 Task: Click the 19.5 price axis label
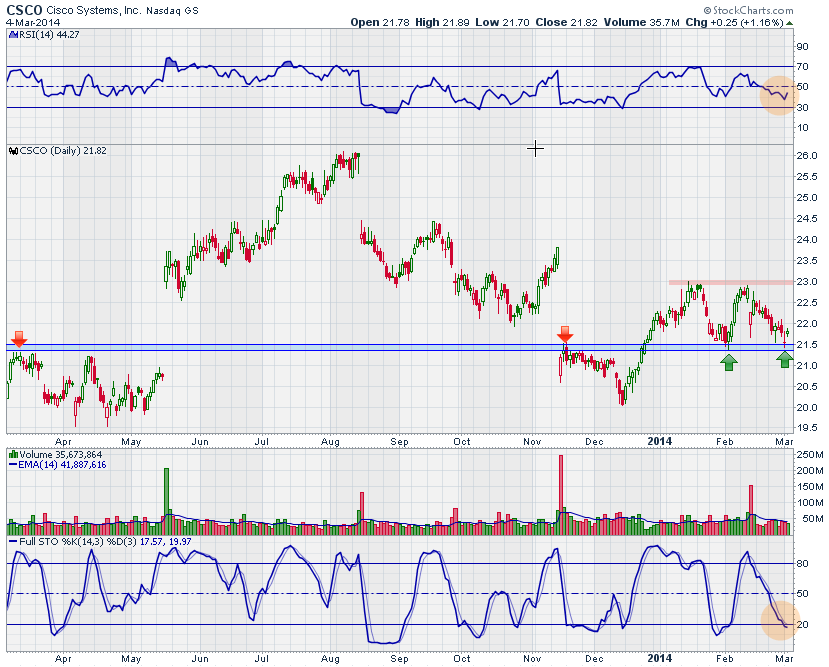coord(807,428)
